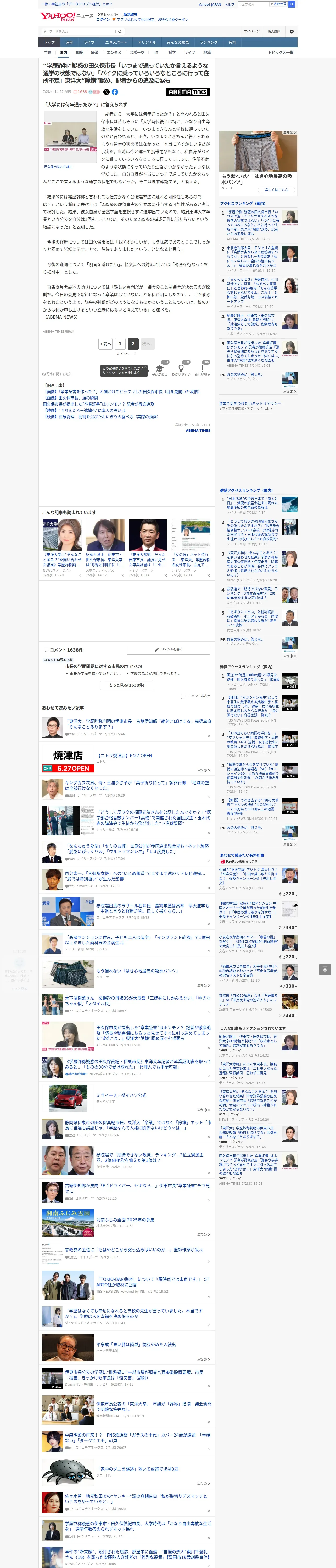Toggle the コメント非表示 checkbox
This screenshot has height=1568, width=336.
[x=183, y=696]
